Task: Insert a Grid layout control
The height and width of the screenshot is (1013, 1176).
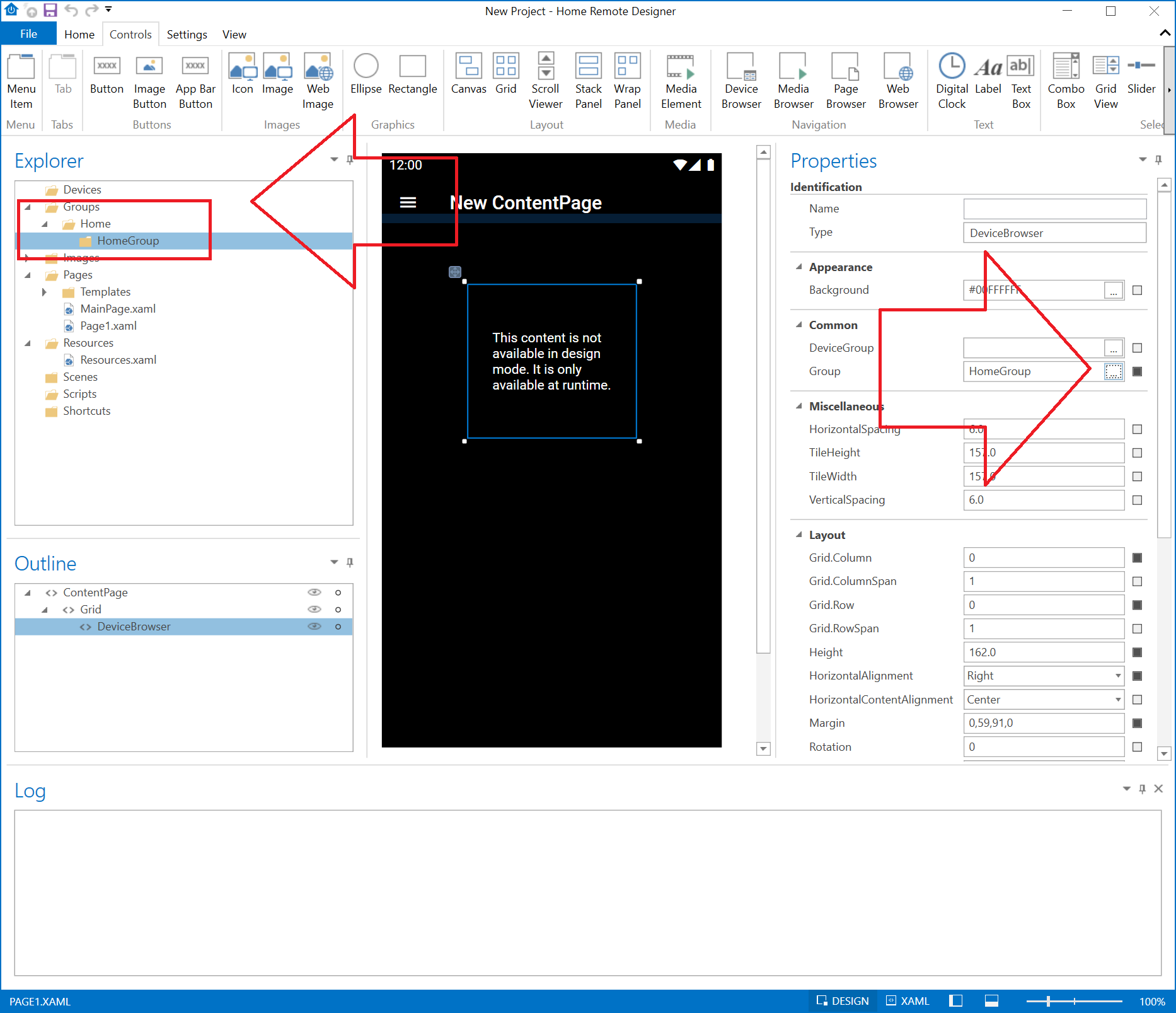Action: coord(506,74)
